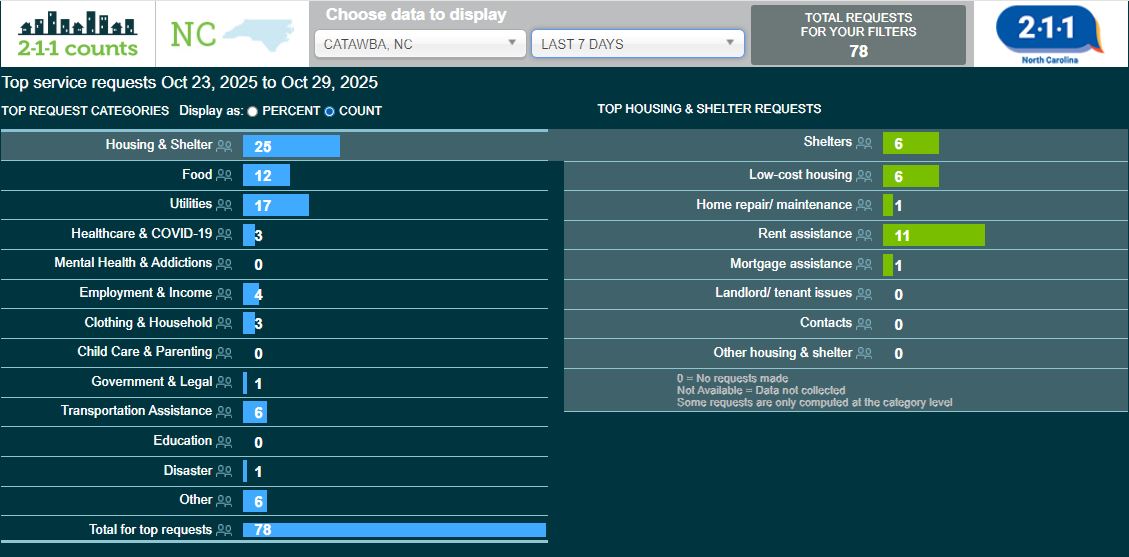Click the people icon beside Transportation Assistance
The height and width of the screenshot is (557, 1129).
click(224, 412)
